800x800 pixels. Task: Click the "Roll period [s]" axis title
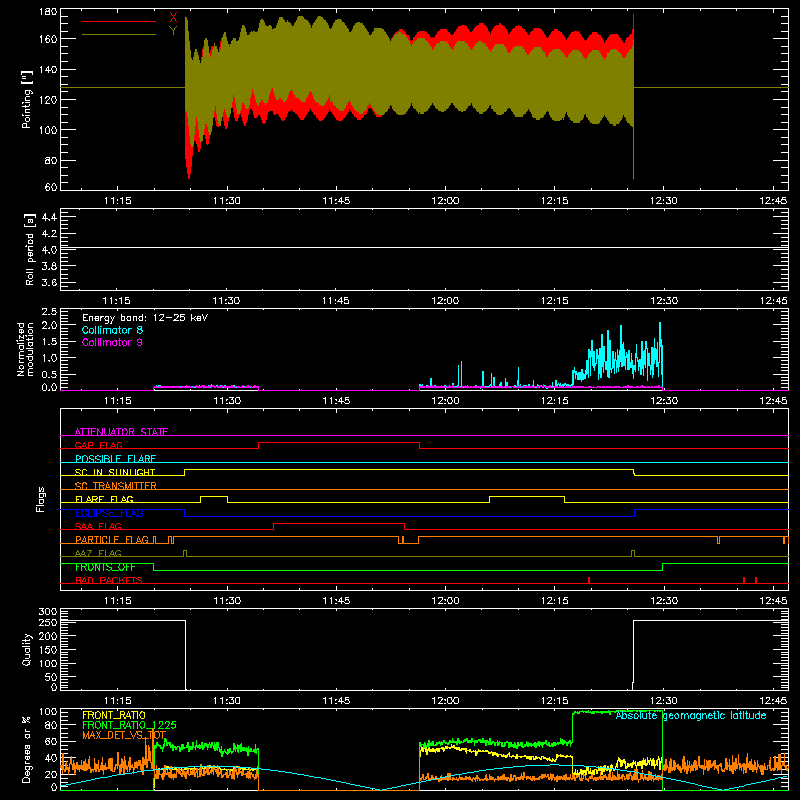30,250
